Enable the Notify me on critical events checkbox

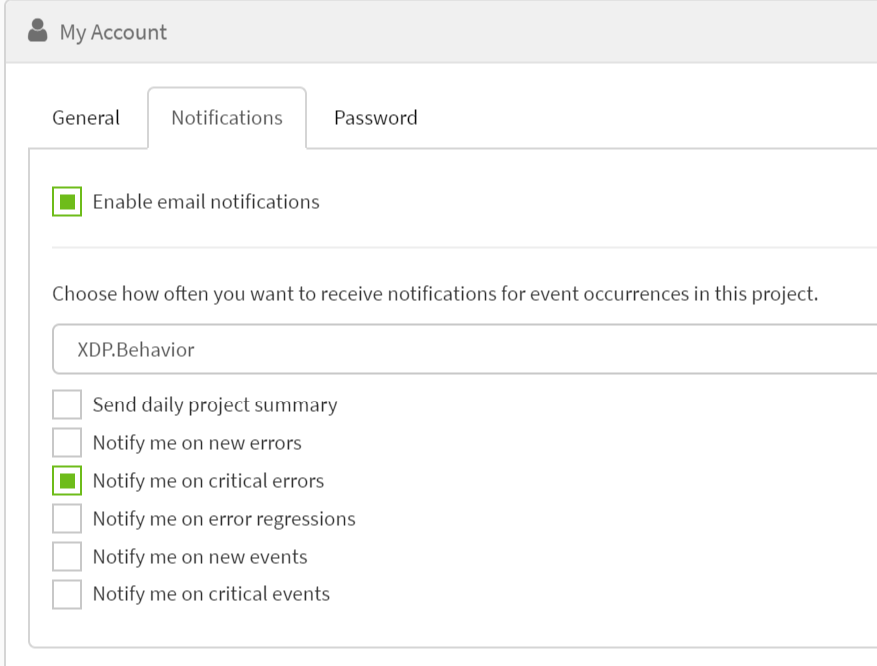[67, 594]
